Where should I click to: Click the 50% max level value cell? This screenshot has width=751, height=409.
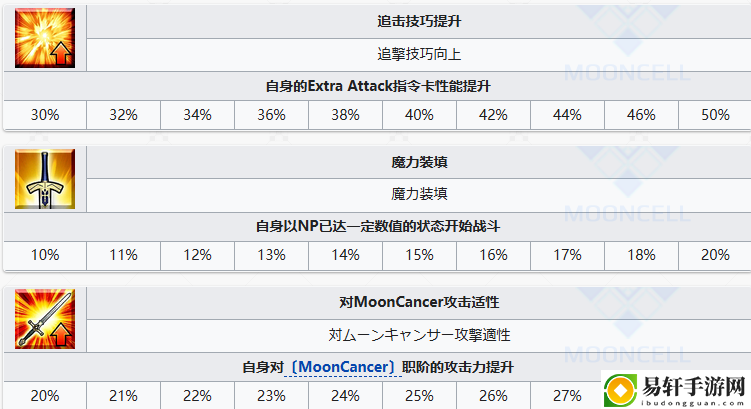point(715,115)
